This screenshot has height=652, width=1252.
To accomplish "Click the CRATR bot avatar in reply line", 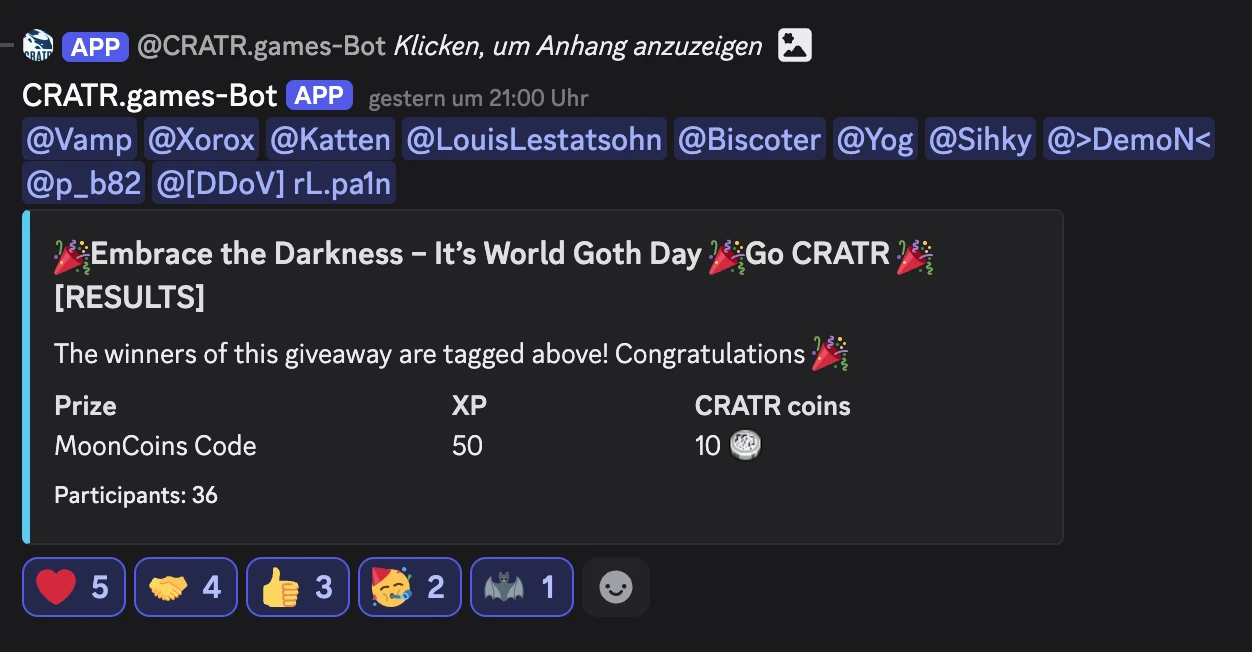I will 38,46.
